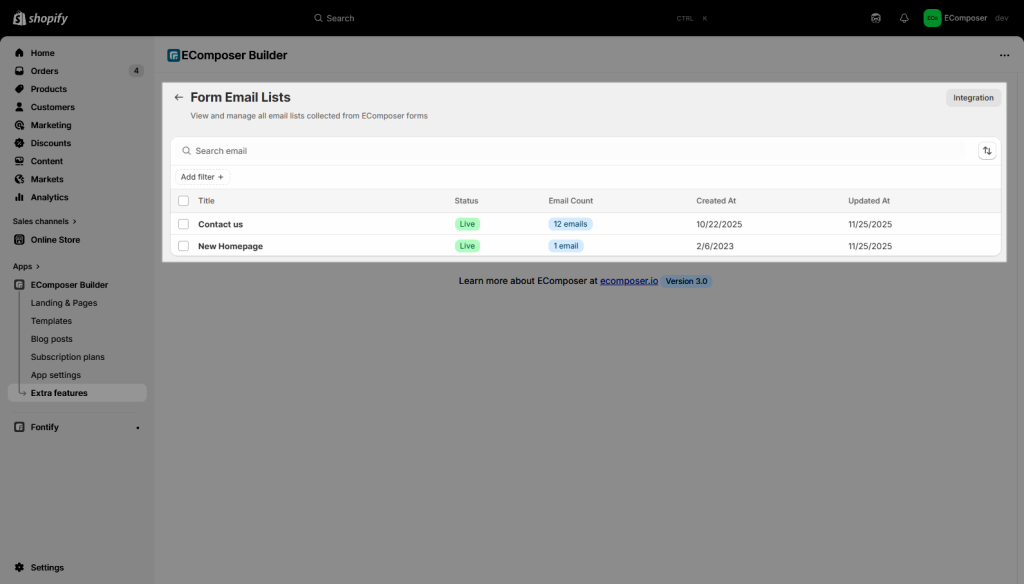Open the three-dot menu for EComposer Builder
The width and height of the screenshot is (1024, 584).
pos(1004,56)
